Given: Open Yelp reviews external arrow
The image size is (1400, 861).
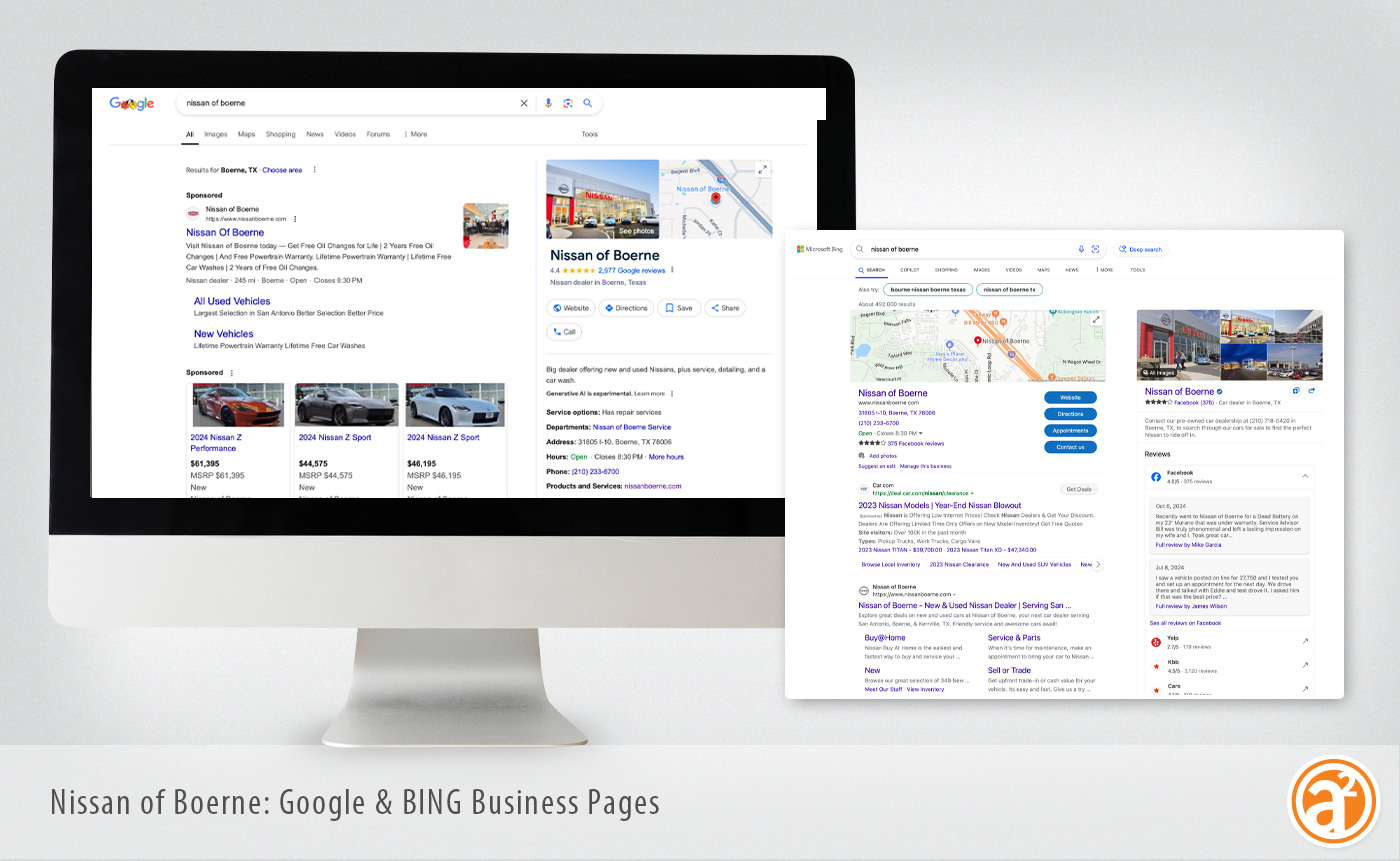Looking at the screenshot, I should 1305,641.
